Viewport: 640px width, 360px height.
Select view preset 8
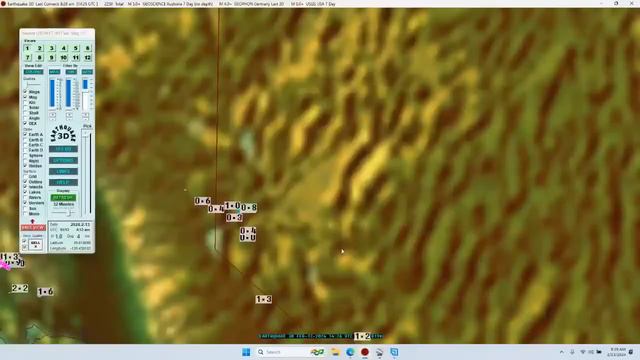point(40,58)
